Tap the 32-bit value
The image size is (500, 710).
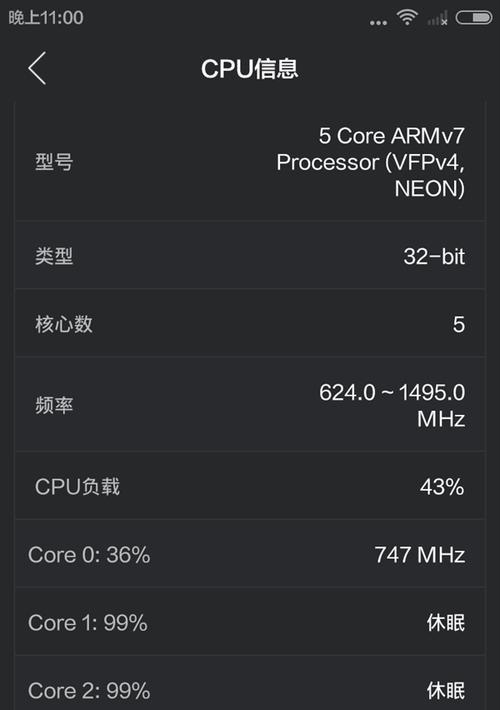click(x=434, y=256)
